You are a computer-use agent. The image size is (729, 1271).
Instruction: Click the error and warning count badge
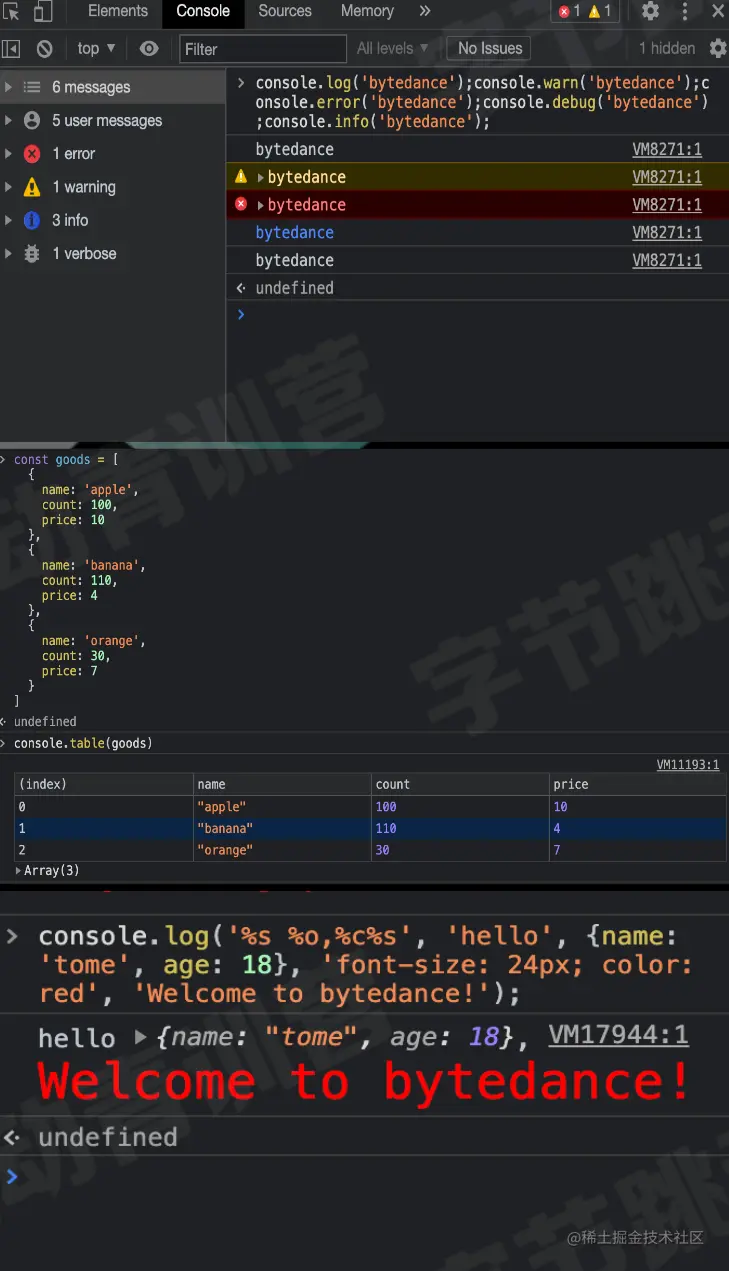(585, 12)
